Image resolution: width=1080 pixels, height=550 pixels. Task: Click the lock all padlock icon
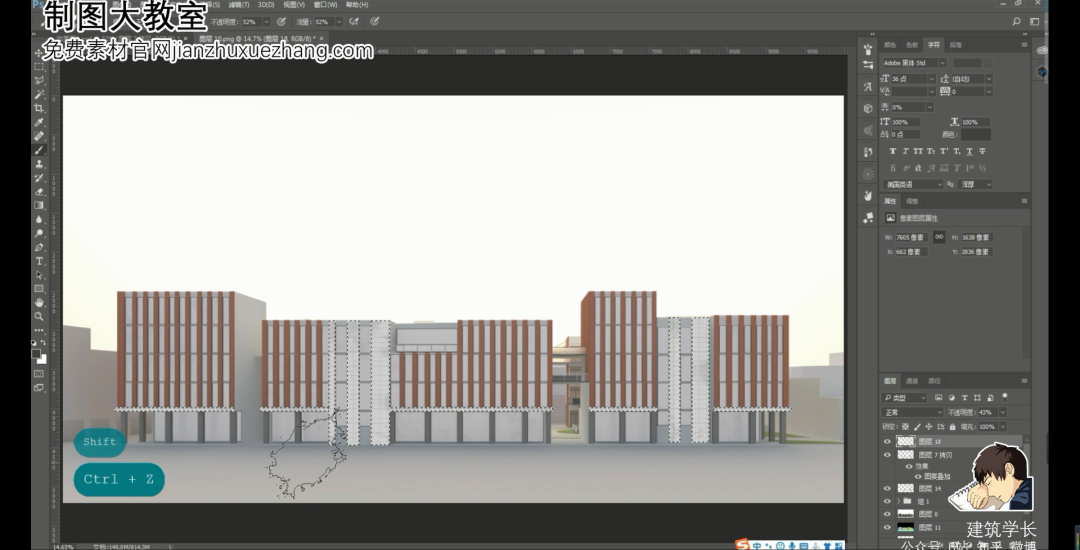pyautogui.click(x=952, y=427)
